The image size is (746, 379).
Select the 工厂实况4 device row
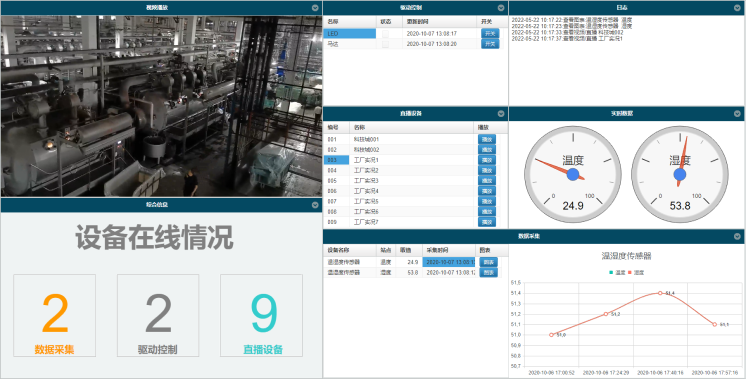tap(415, 191)
